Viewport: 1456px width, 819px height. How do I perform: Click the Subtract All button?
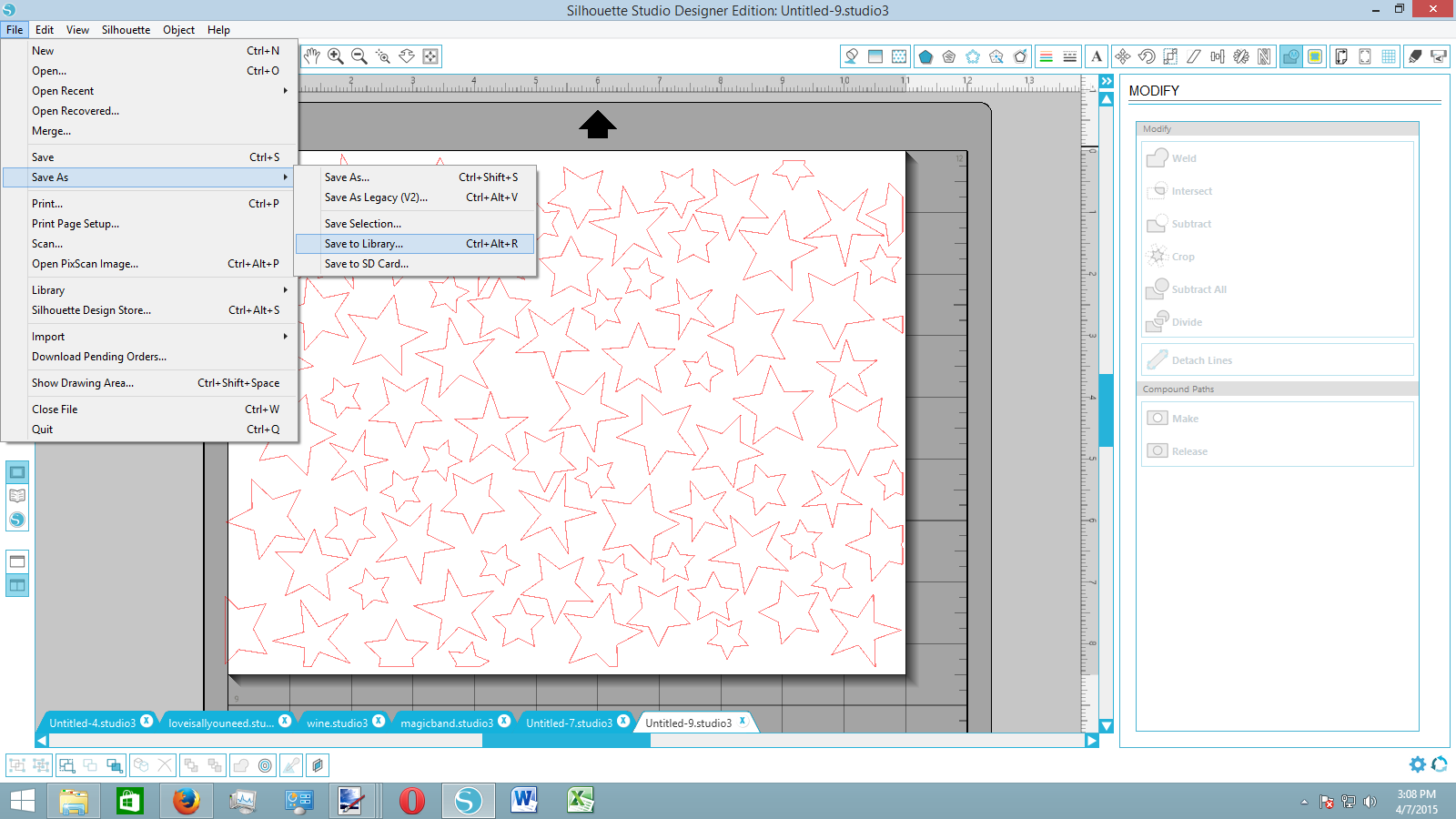(x=1278, y=289)
